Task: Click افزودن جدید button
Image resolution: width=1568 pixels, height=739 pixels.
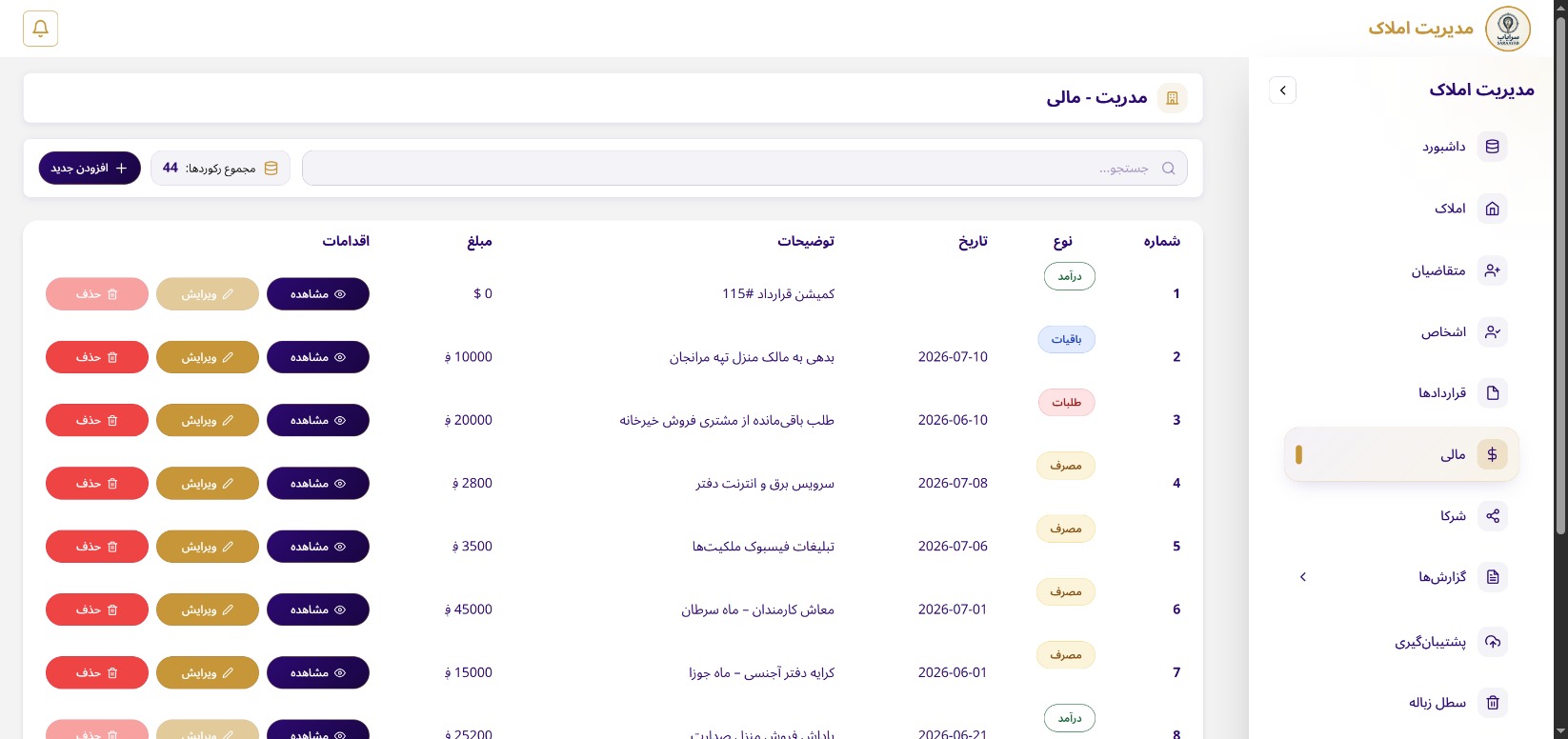Action: tap(90, 168)
